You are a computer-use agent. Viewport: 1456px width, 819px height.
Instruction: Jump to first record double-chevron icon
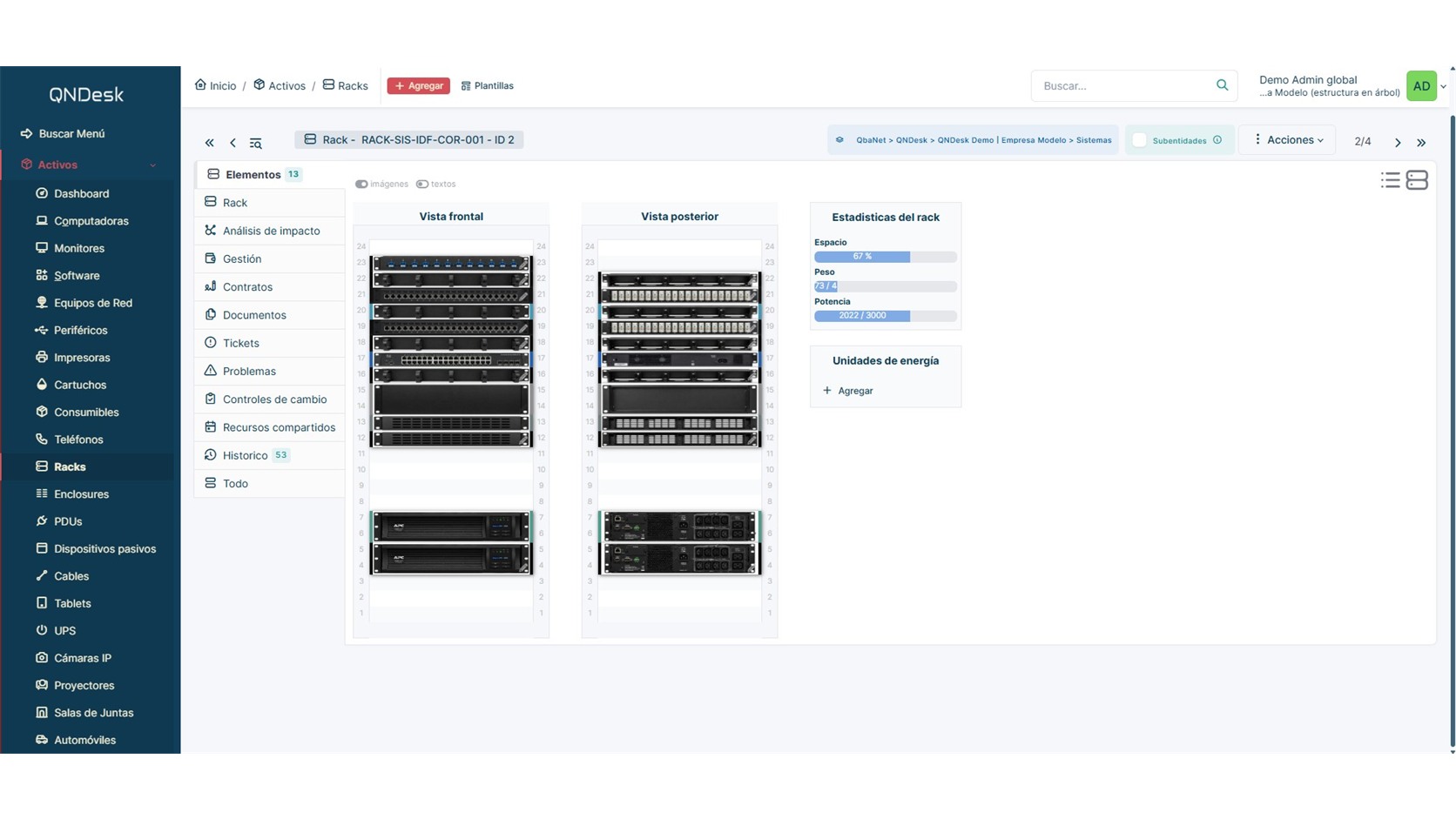[209, 143]
